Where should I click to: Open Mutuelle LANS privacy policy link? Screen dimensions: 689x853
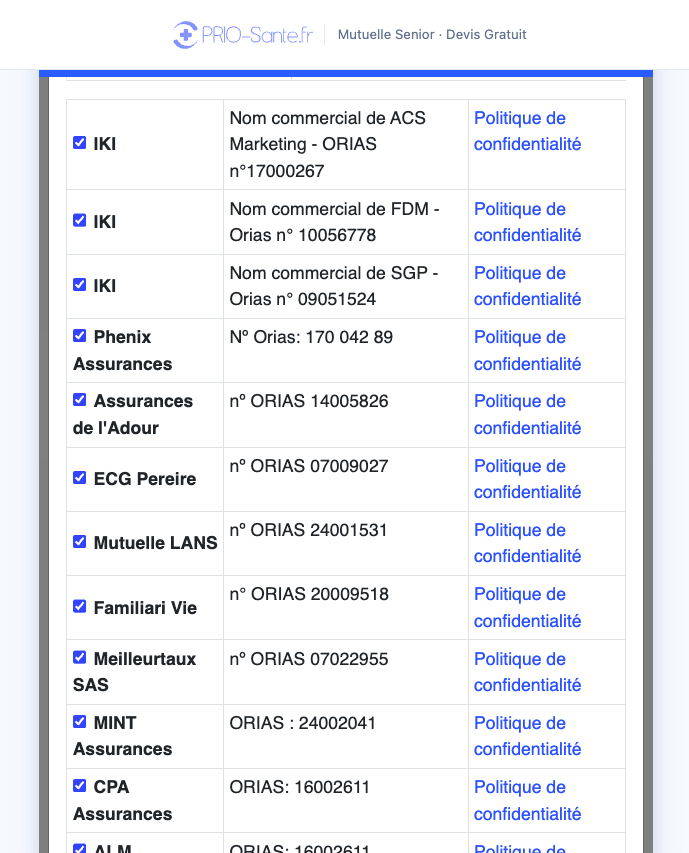(x=527, y=543)
